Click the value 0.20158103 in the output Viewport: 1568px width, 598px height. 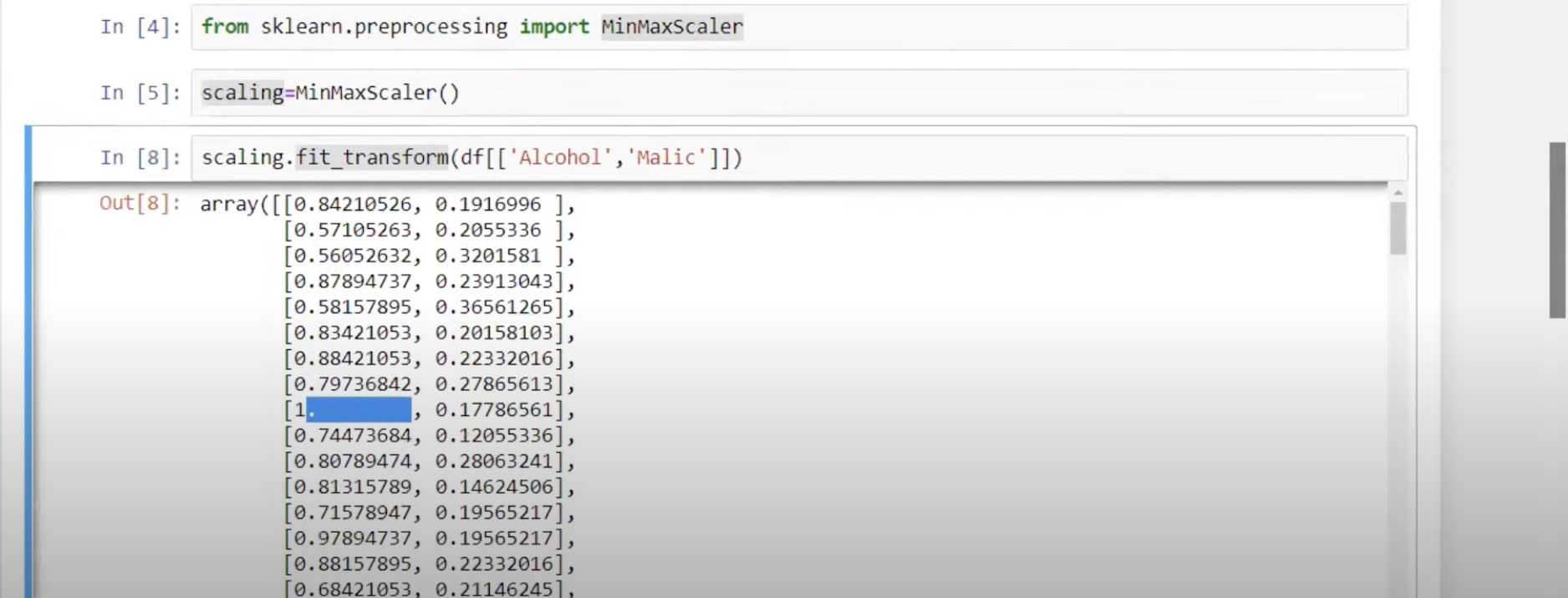pyautogui.click(x=494, y=333)
